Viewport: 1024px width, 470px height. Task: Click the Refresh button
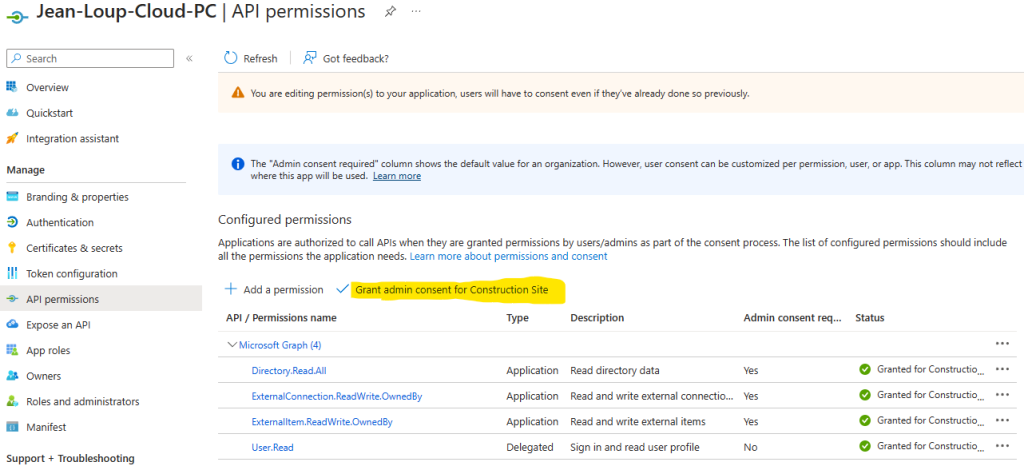point(251,58)
